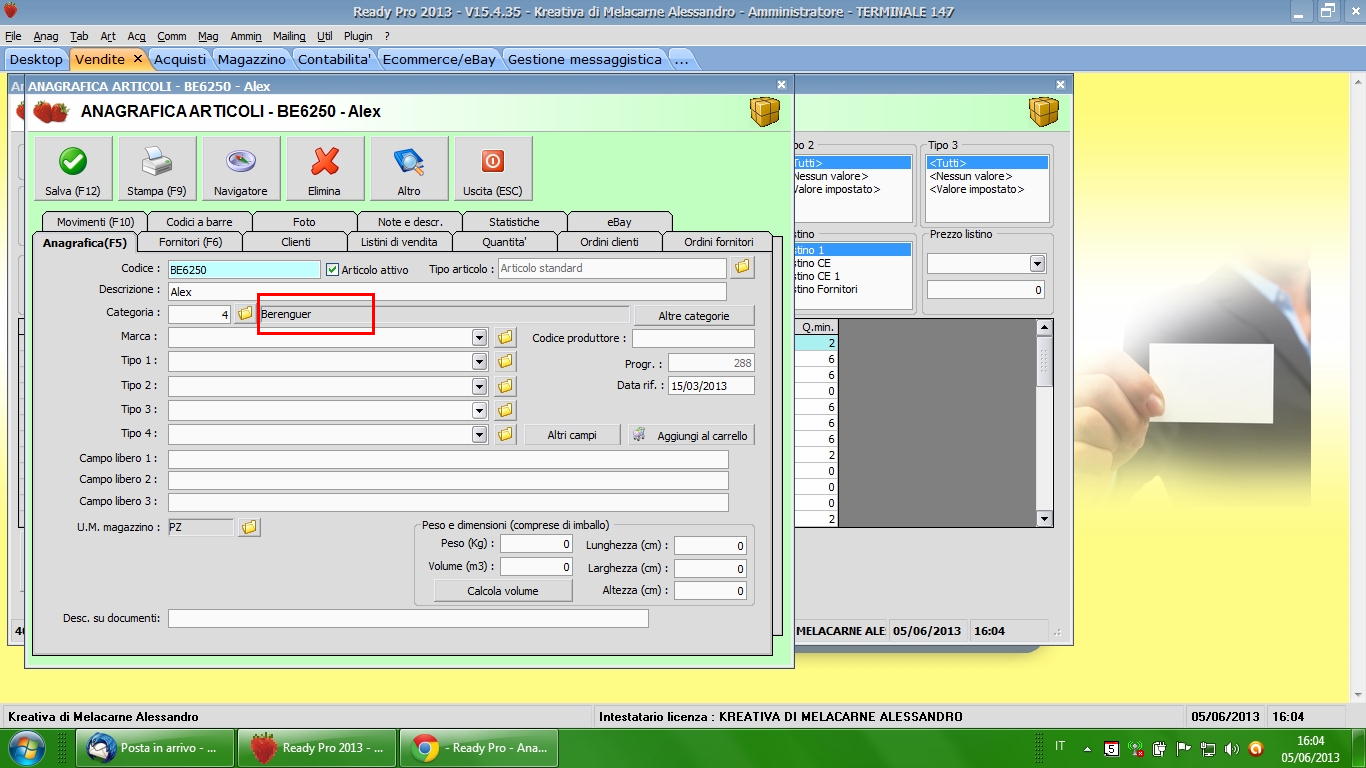Toggle the Articolo attivo checkbox
Viewport: 1366px width, 768px height.
333,270
